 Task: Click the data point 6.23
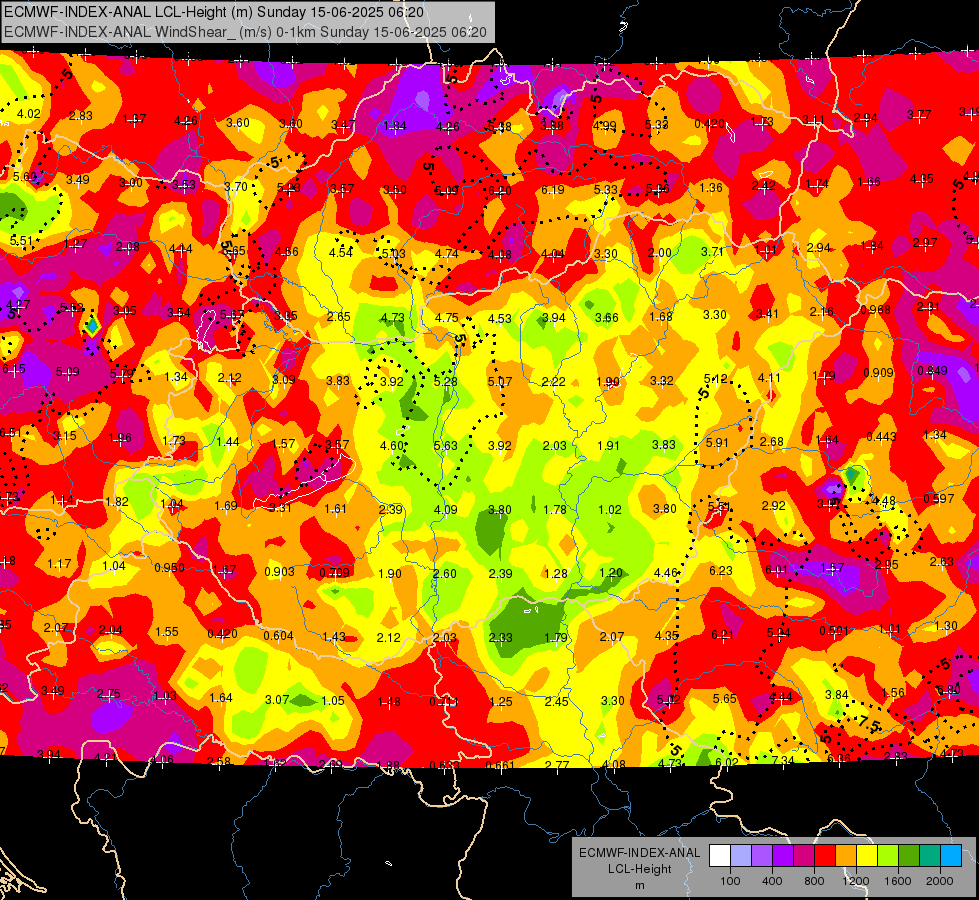(x=721, y=570)
